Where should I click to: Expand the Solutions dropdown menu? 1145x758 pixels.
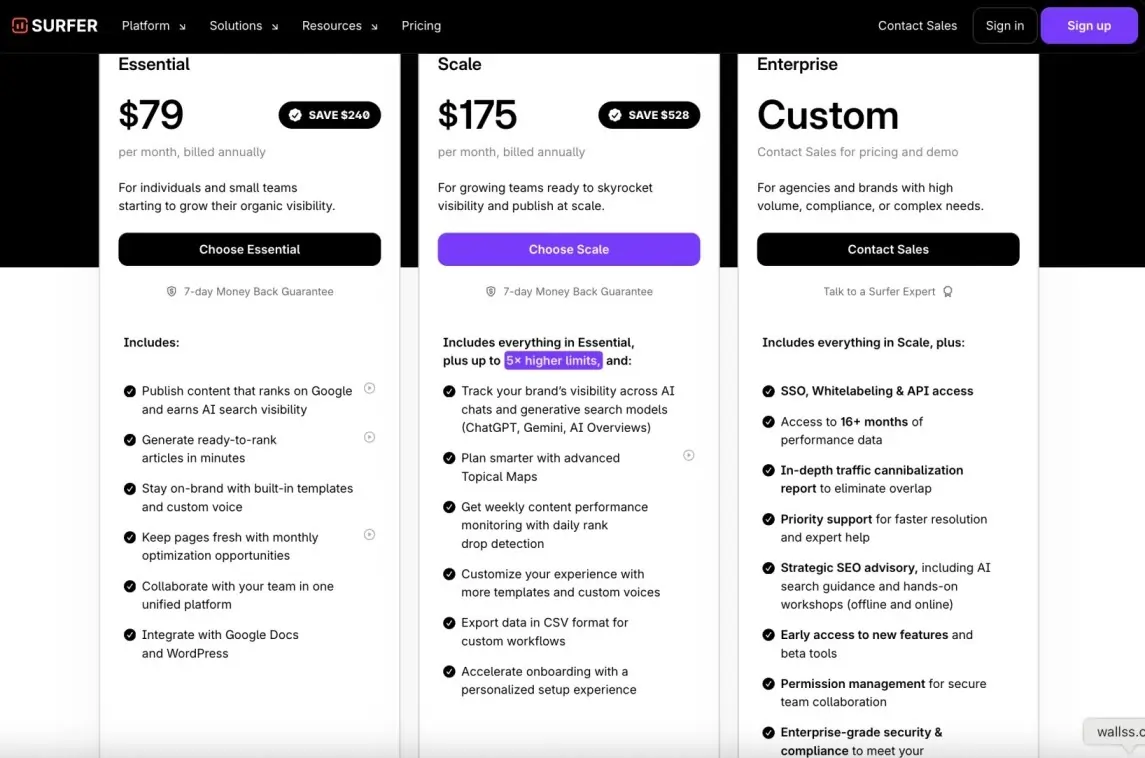coord(244,26)
